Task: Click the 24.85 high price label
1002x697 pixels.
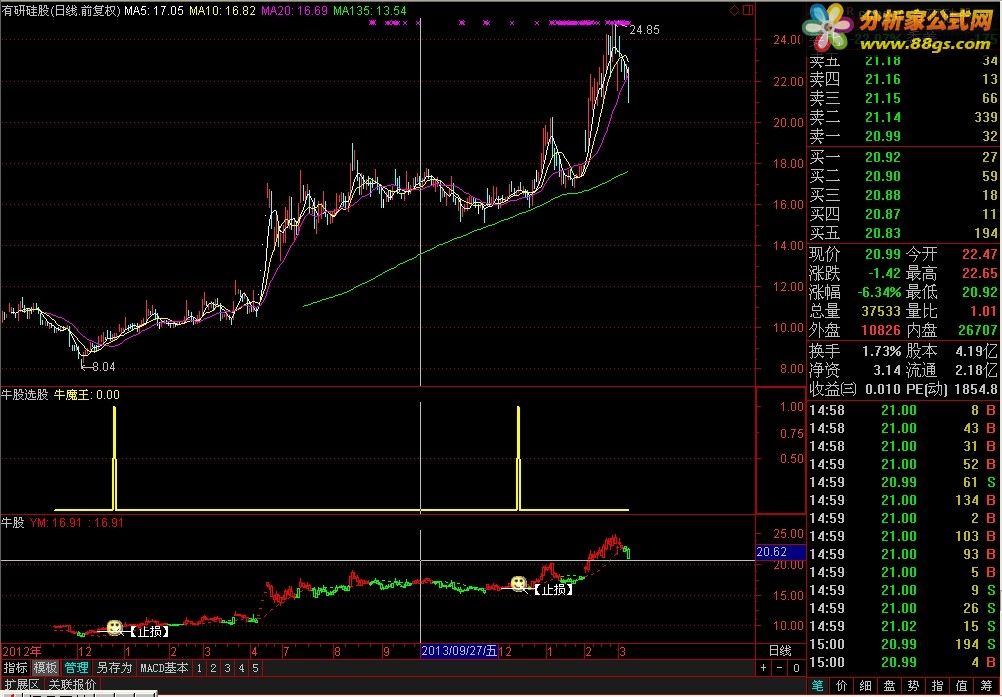Action: tap(644, 29)
